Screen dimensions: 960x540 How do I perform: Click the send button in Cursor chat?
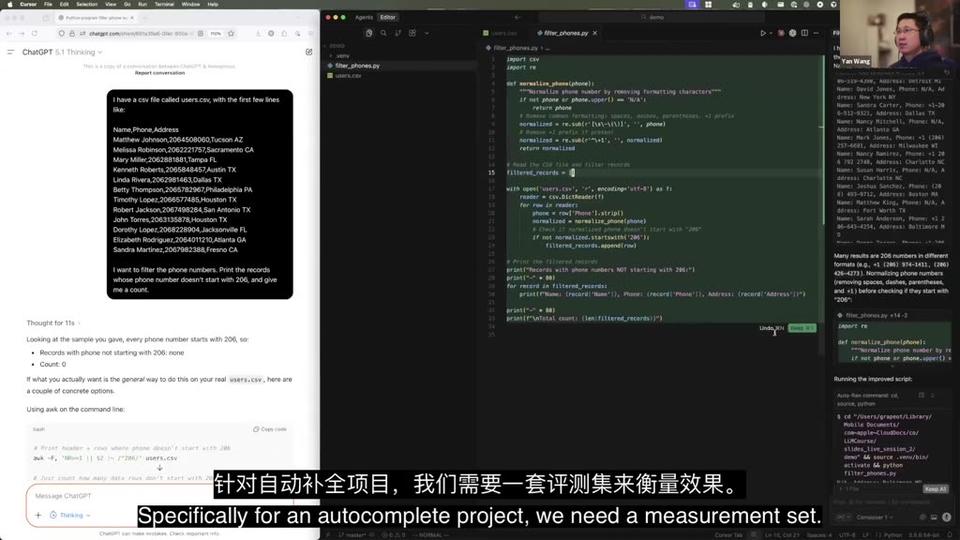947,517
